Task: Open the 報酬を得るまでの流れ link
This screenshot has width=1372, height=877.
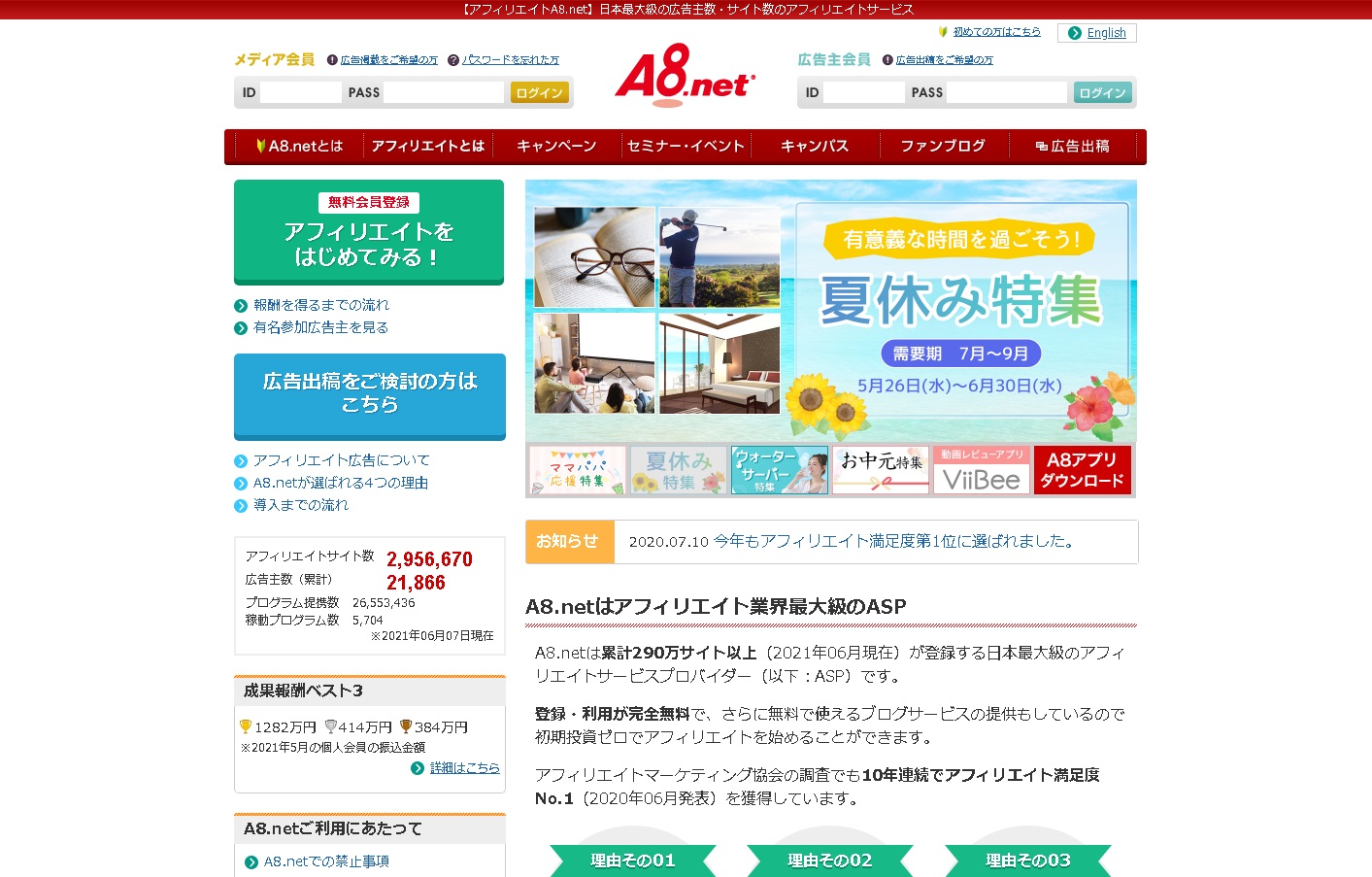Action: coord(321,305)
